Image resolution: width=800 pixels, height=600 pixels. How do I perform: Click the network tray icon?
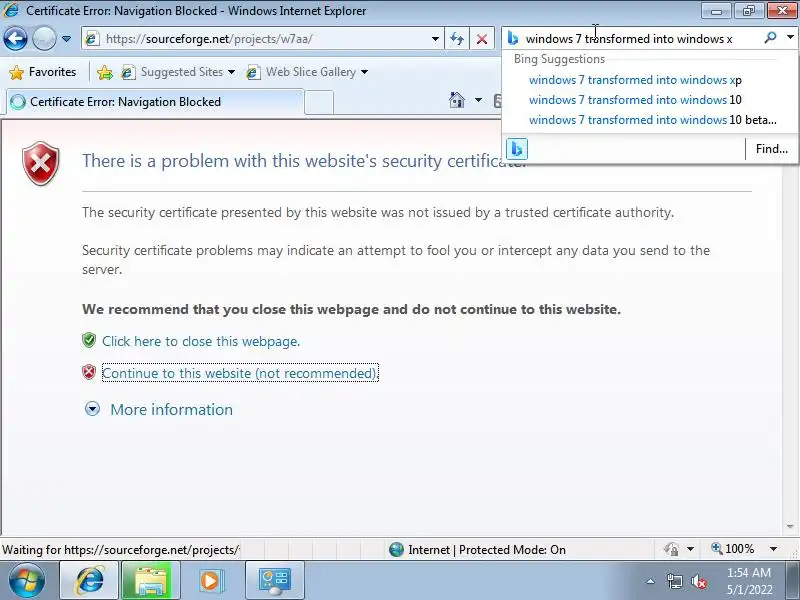674,581
